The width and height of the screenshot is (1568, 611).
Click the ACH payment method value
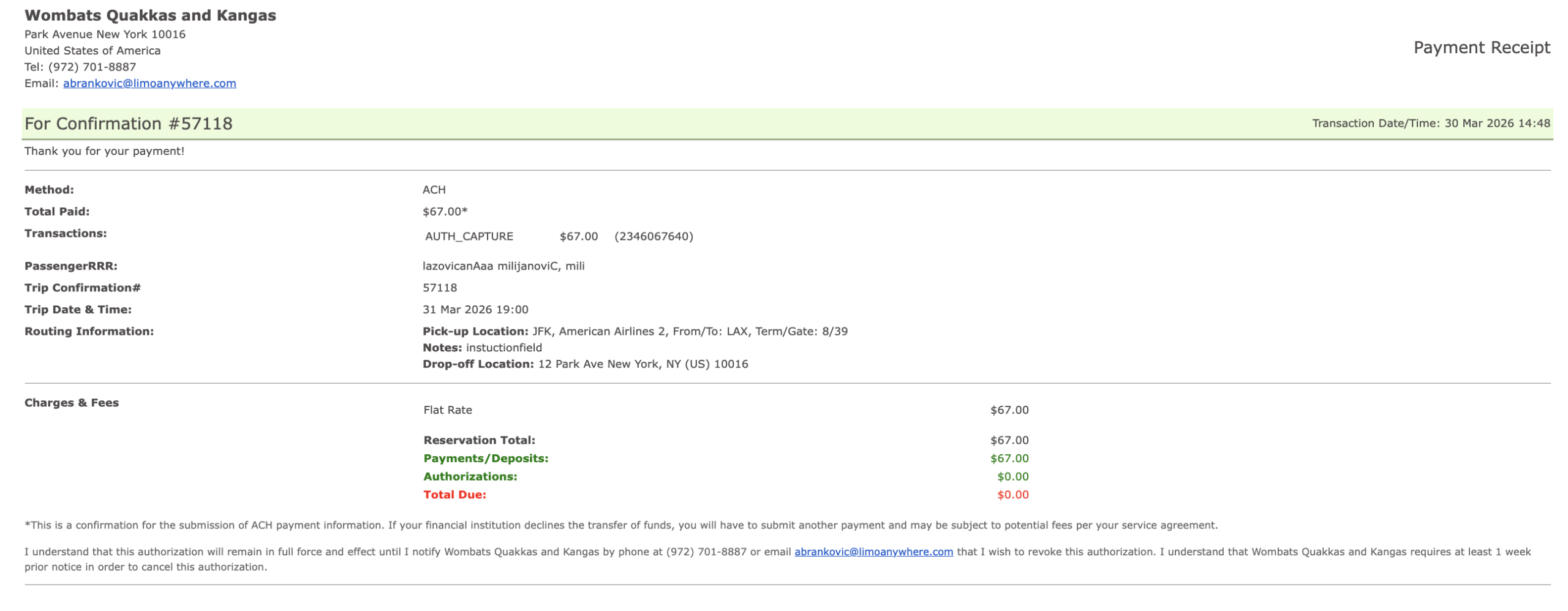coord(434,190)
